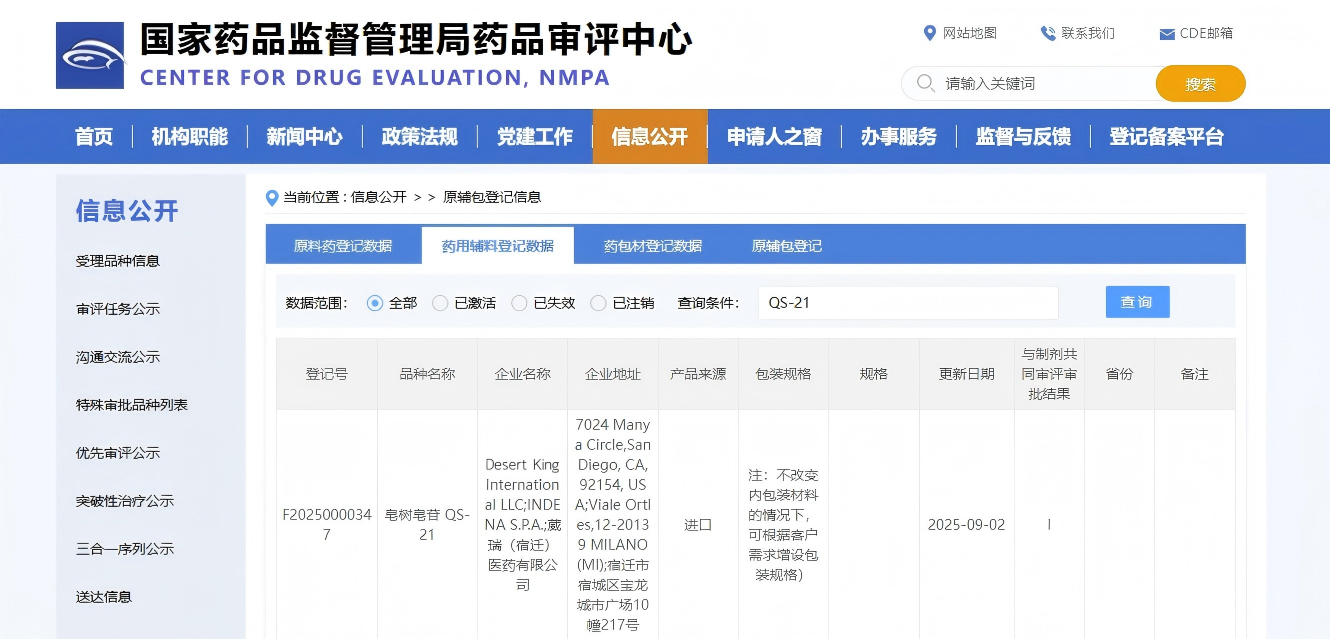Click the blue 查询 button
Screen dimensions: 1330x639
click(x=1137, y=302)
